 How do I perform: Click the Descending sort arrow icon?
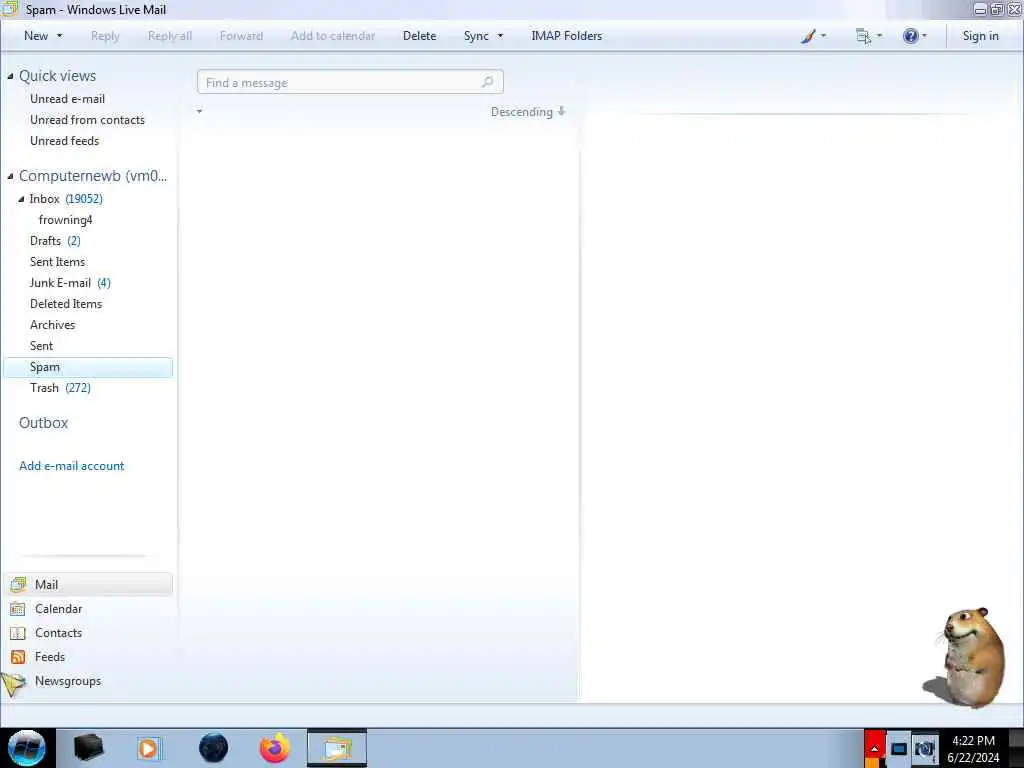[x=562, y=112]
